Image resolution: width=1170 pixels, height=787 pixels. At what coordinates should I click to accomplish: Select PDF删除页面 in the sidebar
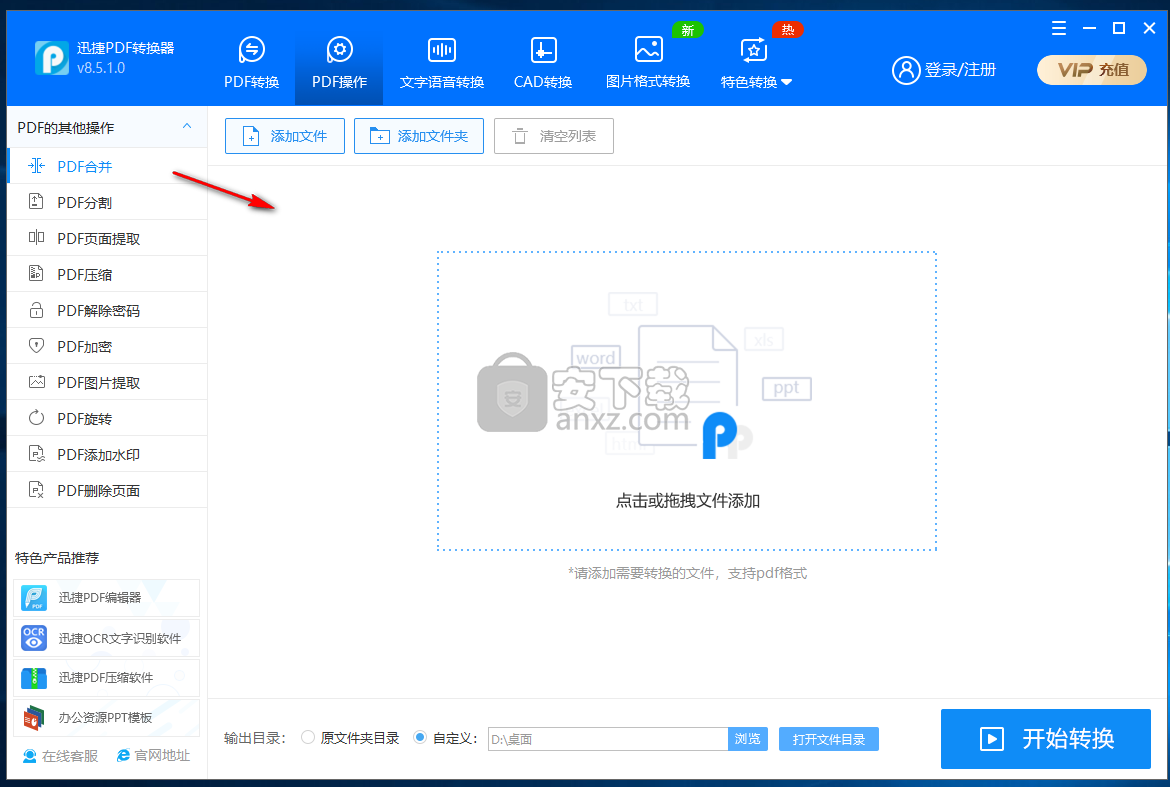[107, 490]
